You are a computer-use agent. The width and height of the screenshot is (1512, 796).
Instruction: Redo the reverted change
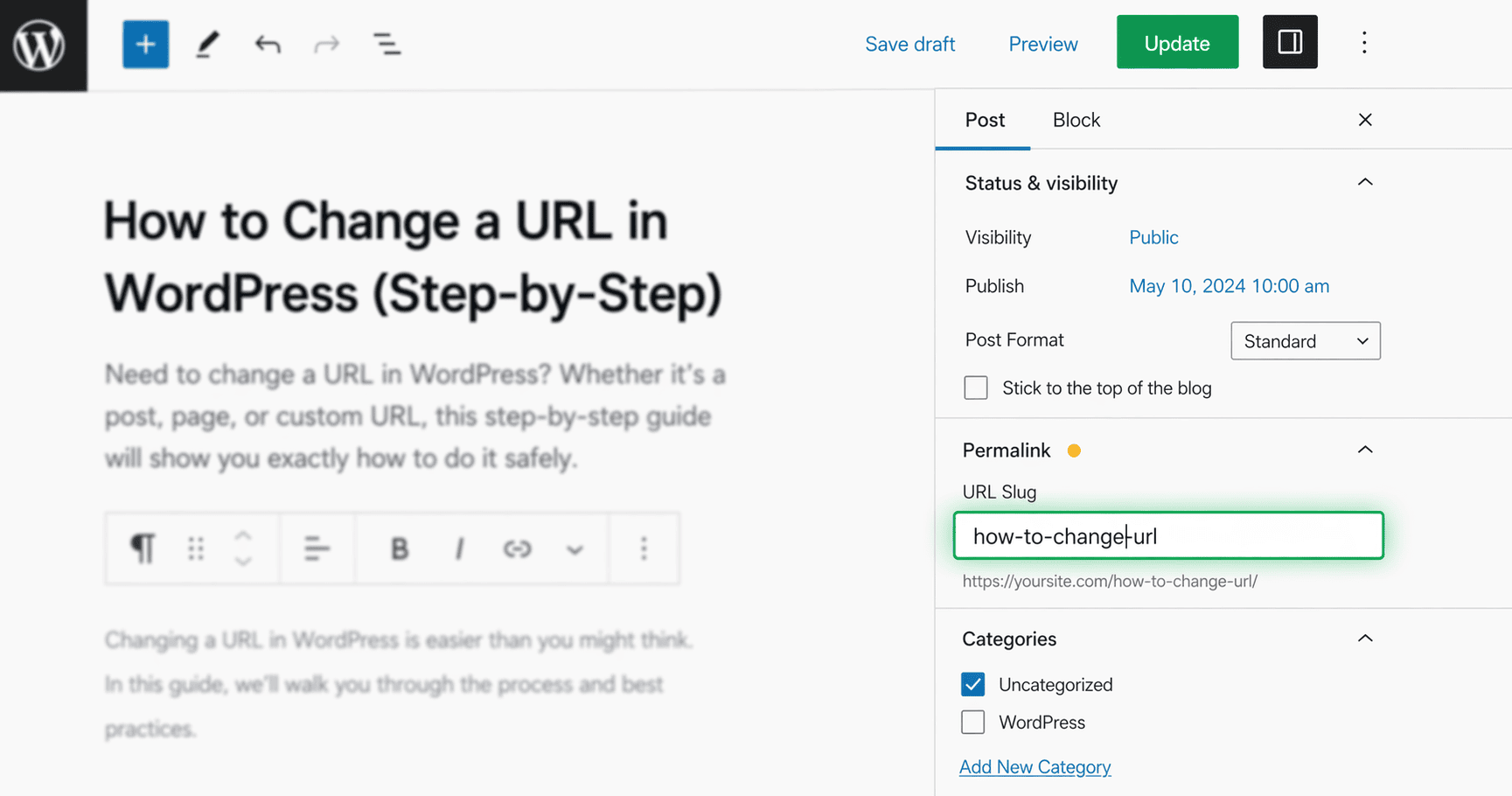[326, 44]
